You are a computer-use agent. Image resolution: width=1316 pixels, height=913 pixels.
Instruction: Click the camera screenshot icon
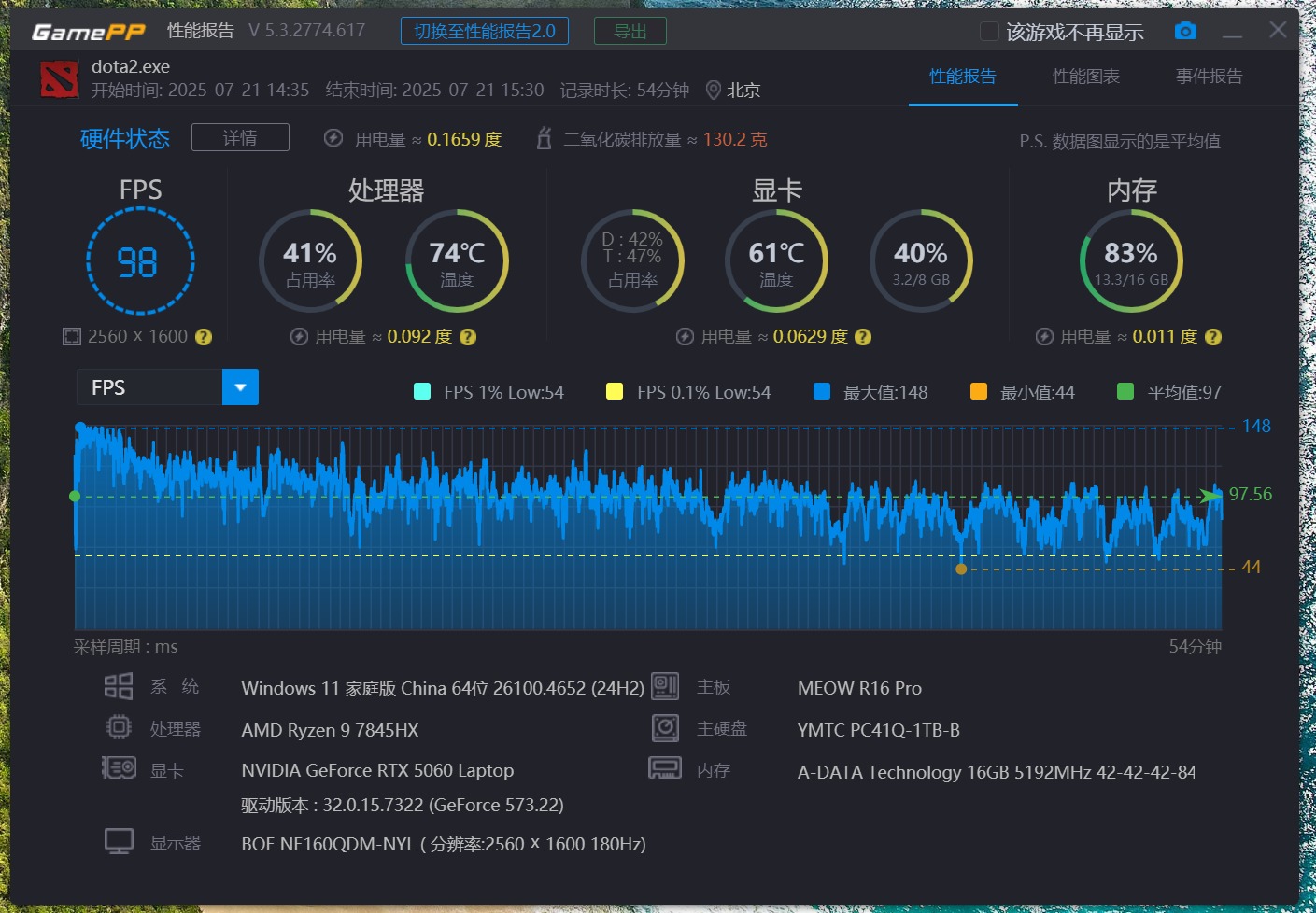1185,31
